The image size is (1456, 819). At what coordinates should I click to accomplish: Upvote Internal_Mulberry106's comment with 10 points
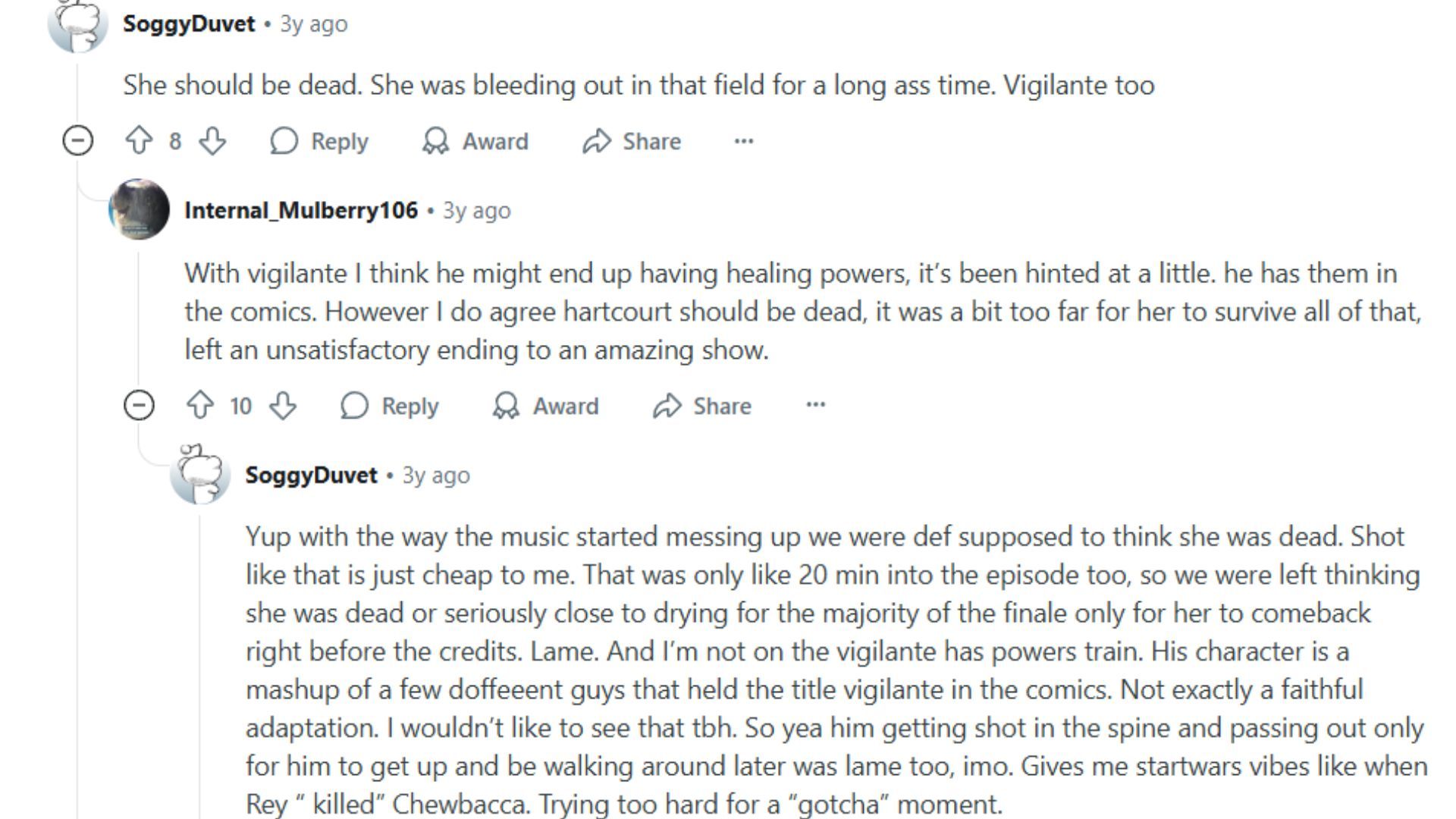click(200, 406)
